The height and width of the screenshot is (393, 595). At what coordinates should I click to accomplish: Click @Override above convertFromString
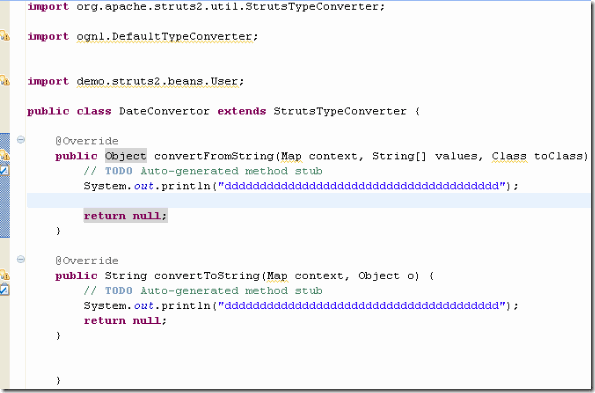[x=87, y=141]
